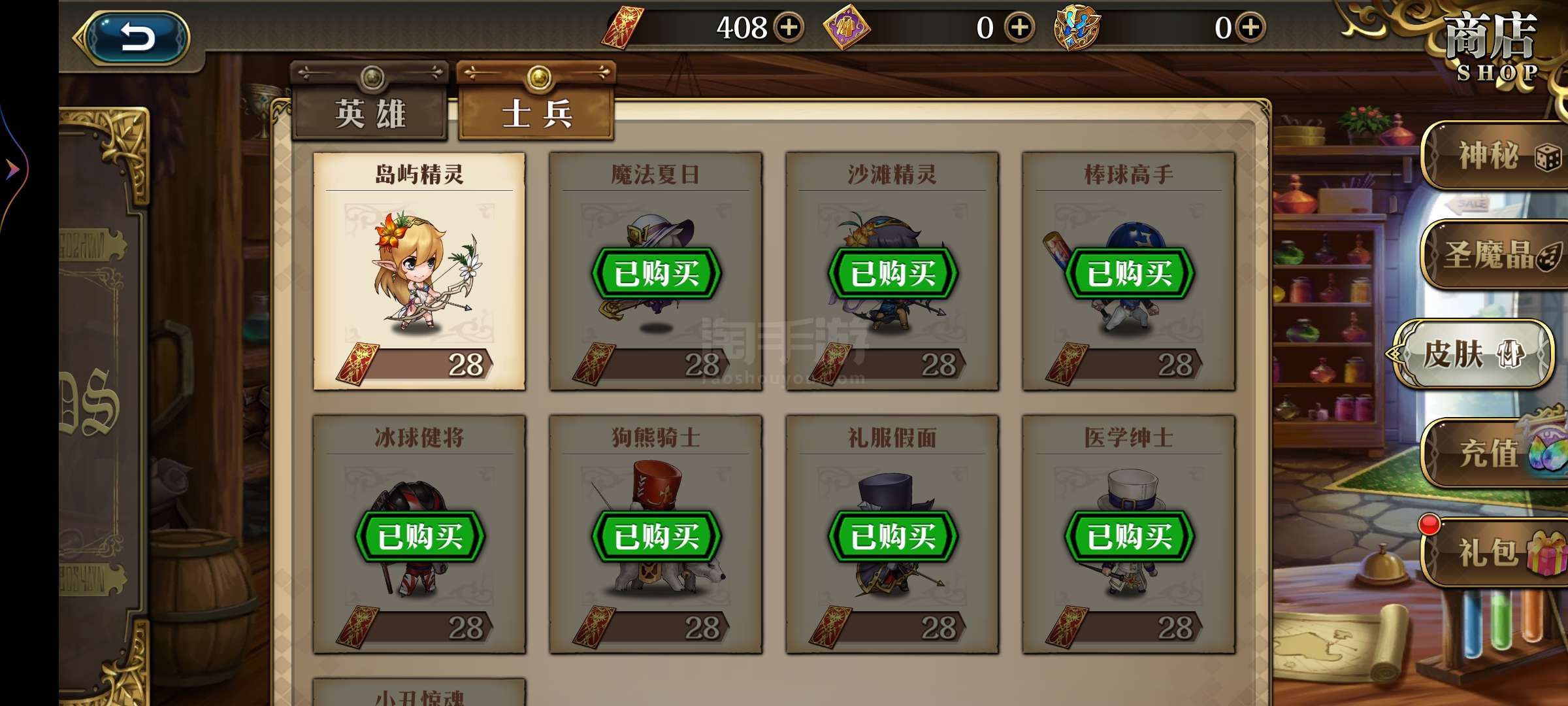Tap the gold emblem currency icon

[x=1077, y=27]
